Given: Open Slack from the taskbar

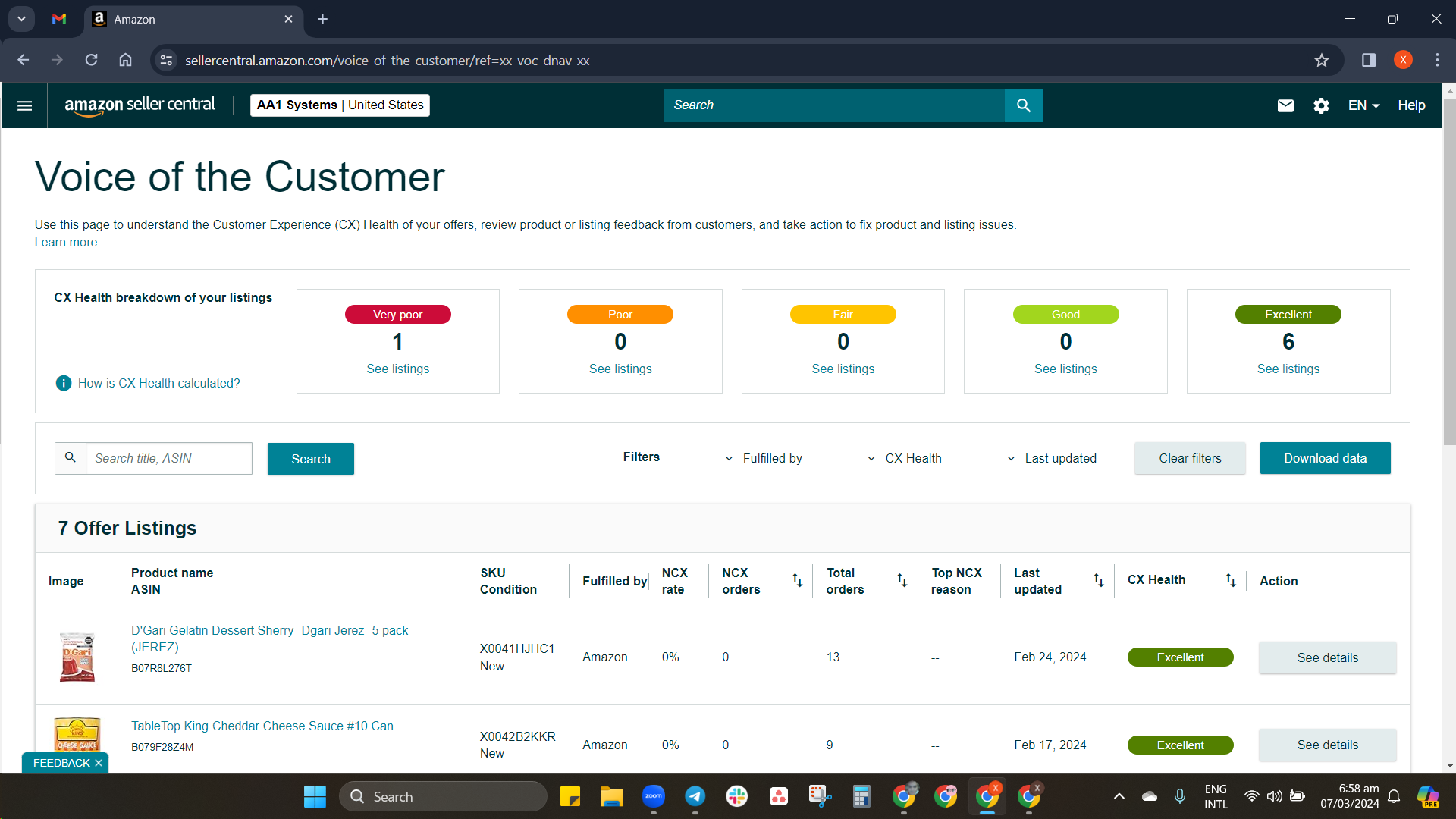Looking at the screenshot, I should [x=737, y=797].
